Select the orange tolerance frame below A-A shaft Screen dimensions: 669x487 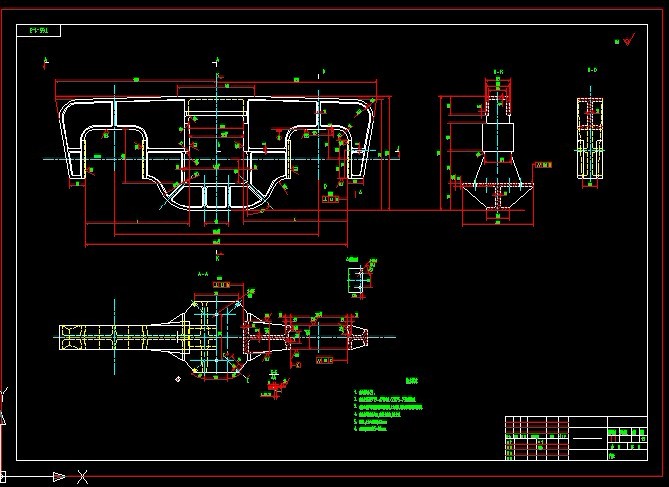coord(325,360)
